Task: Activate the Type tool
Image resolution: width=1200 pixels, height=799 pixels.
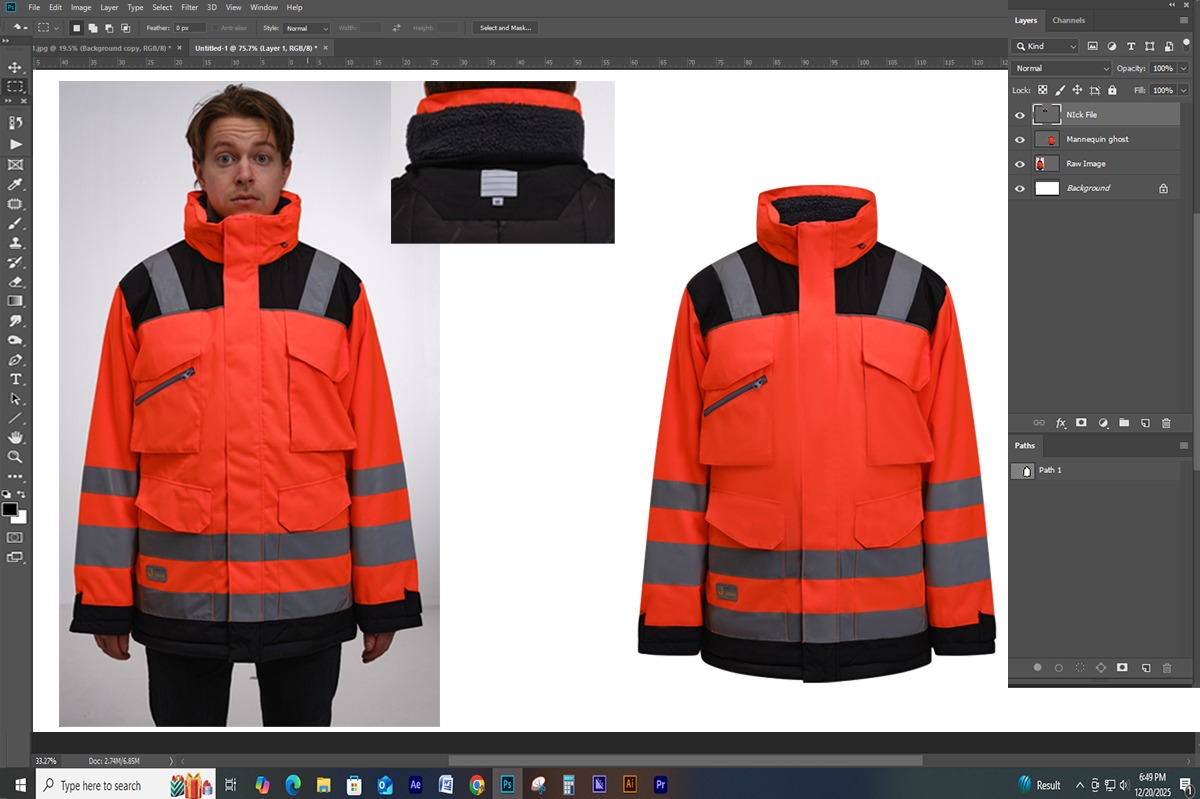Action: coord(15,378)
